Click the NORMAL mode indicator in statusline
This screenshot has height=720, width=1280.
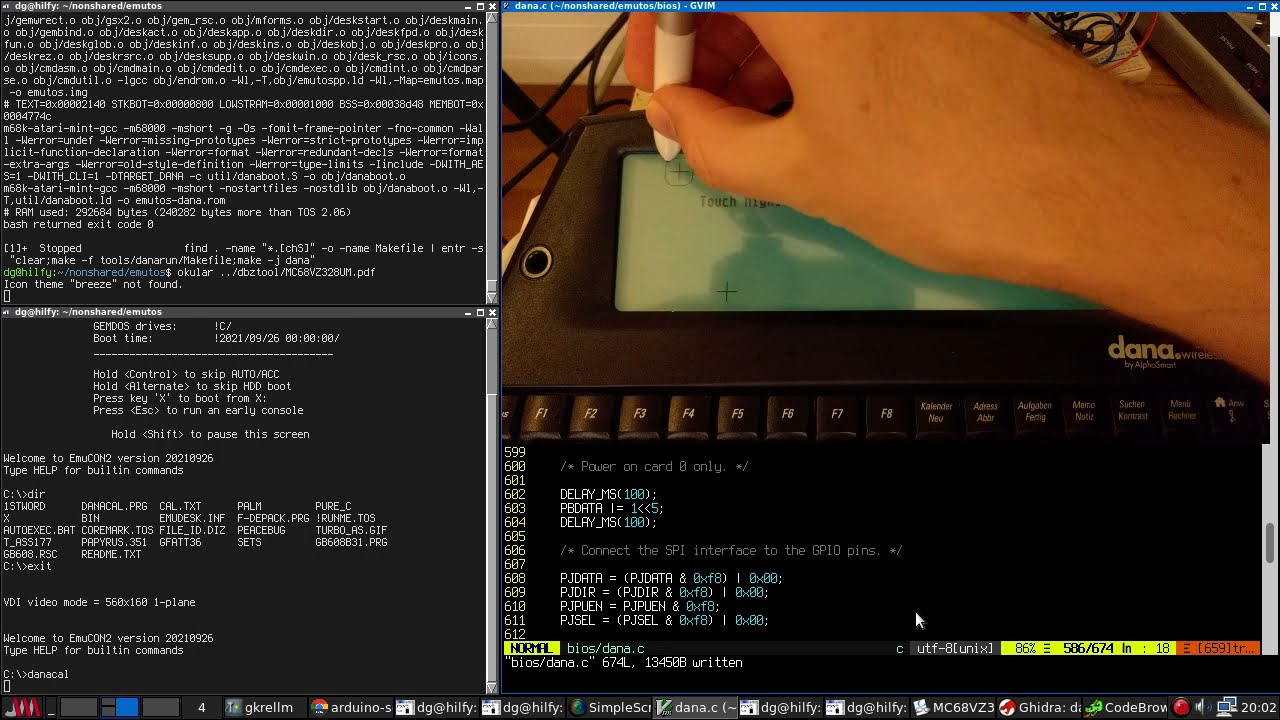(530, 648)
